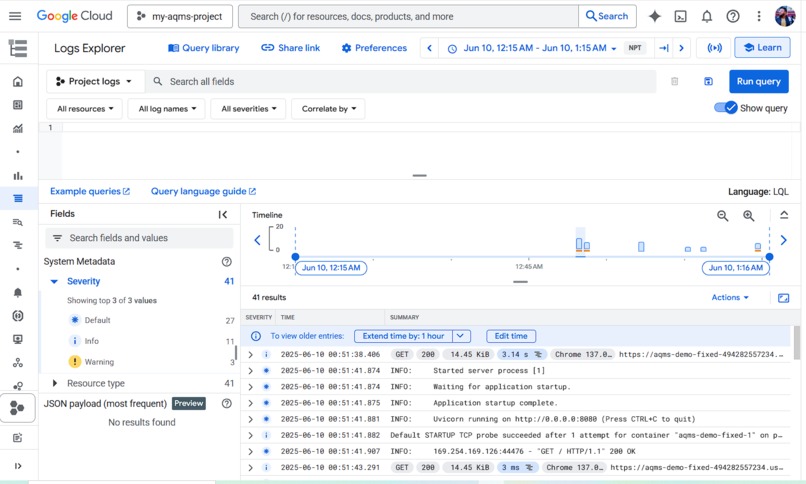Pan the timeline left
806x484 pixels.
coord(258,240)
